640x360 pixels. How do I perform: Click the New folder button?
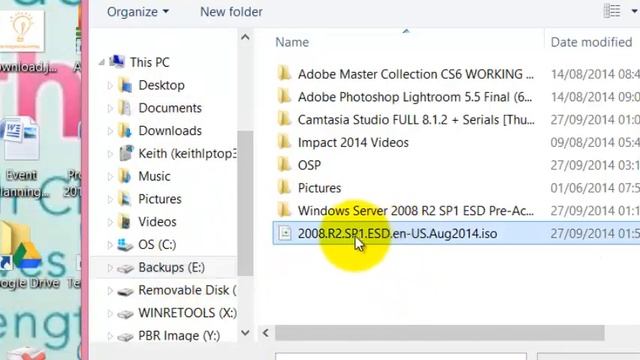coord(231,12)
